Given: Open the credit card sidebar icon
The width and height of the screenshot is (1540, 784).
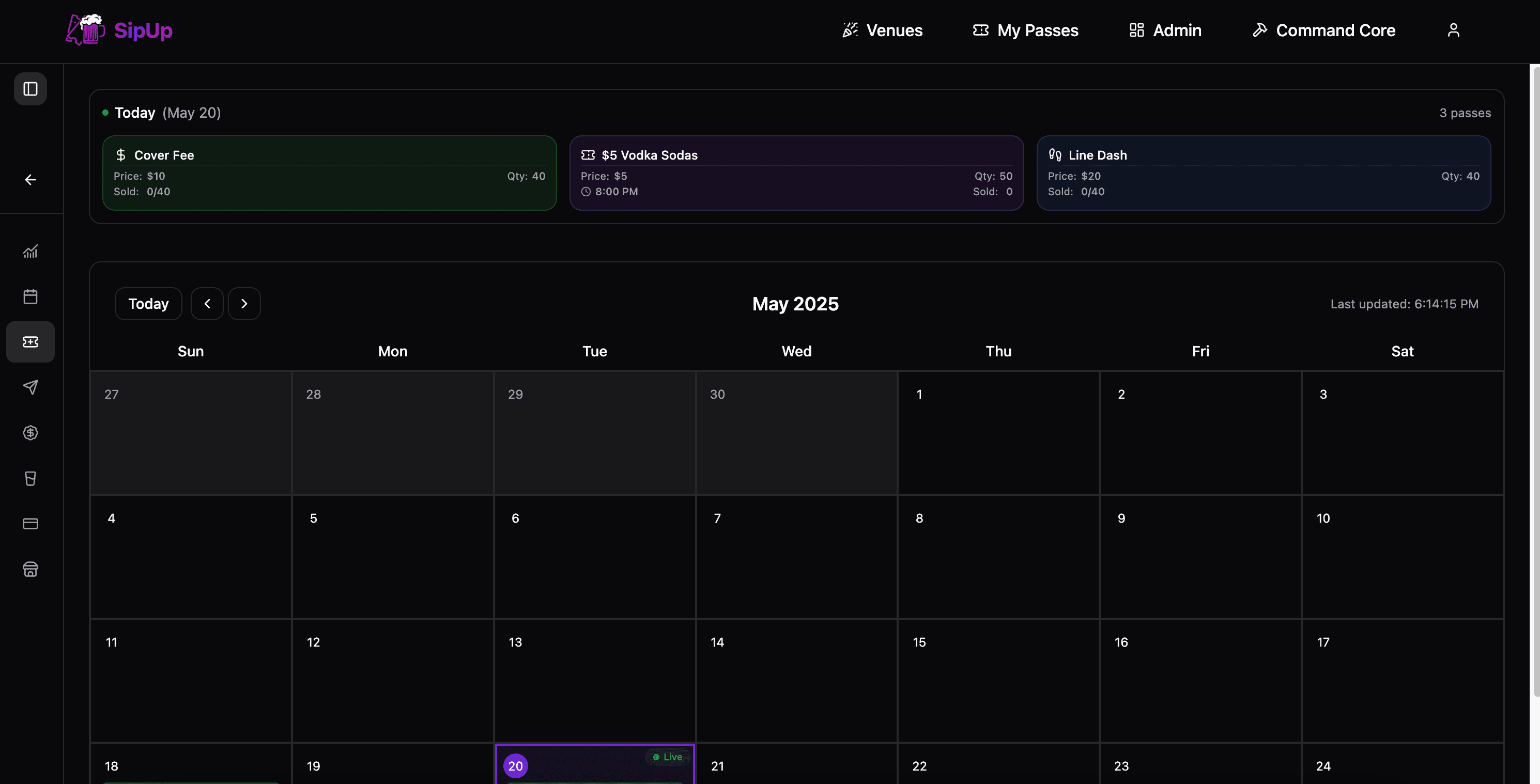Looking at the screenshot, I should coord(30,524).
